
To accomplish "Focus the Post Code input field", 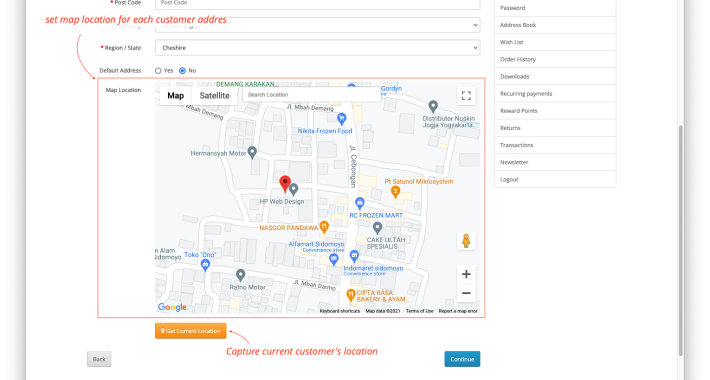I will [x=317, y=4].
